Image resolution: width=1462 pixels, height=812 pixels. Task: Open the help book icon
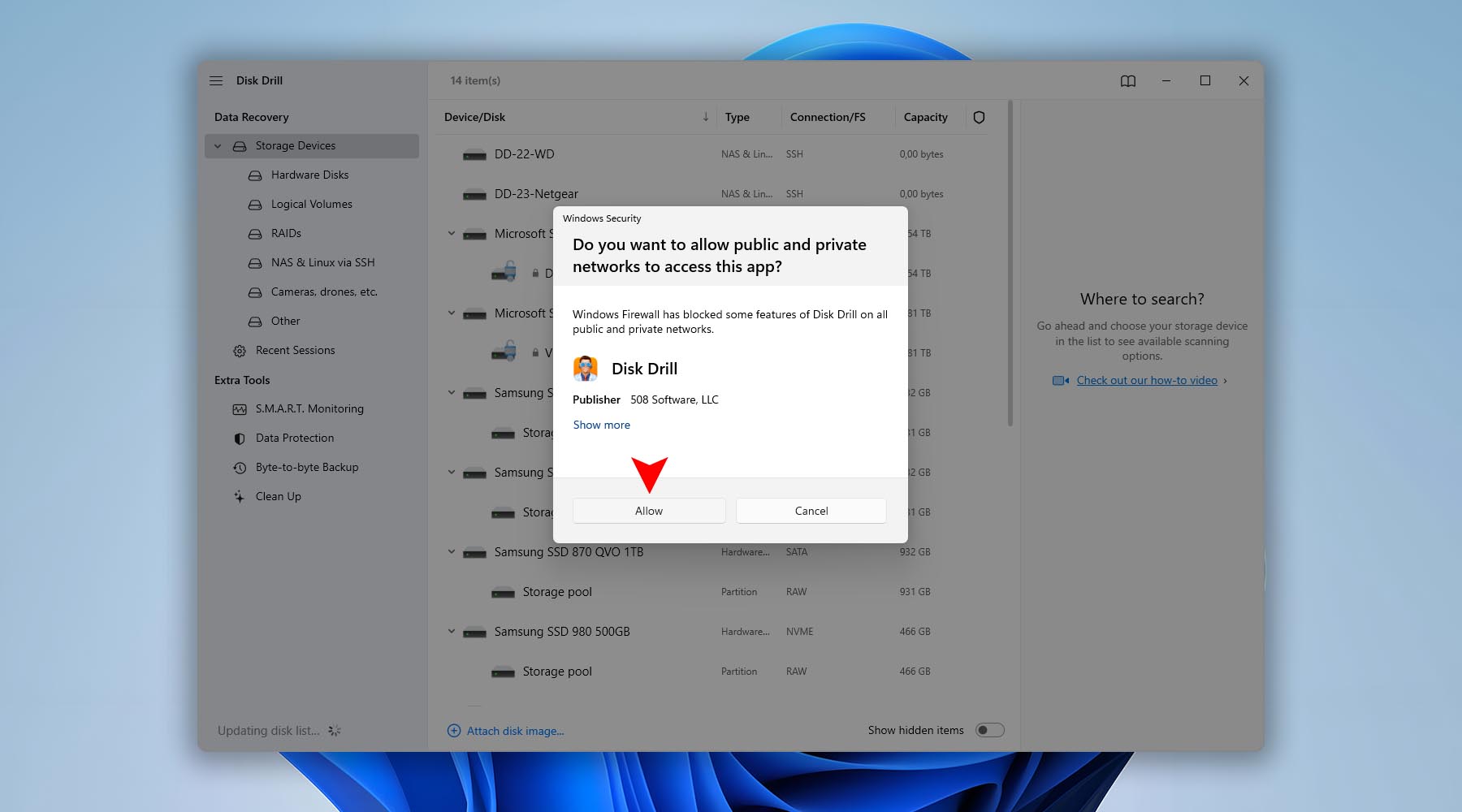(x=1128, y=80)
